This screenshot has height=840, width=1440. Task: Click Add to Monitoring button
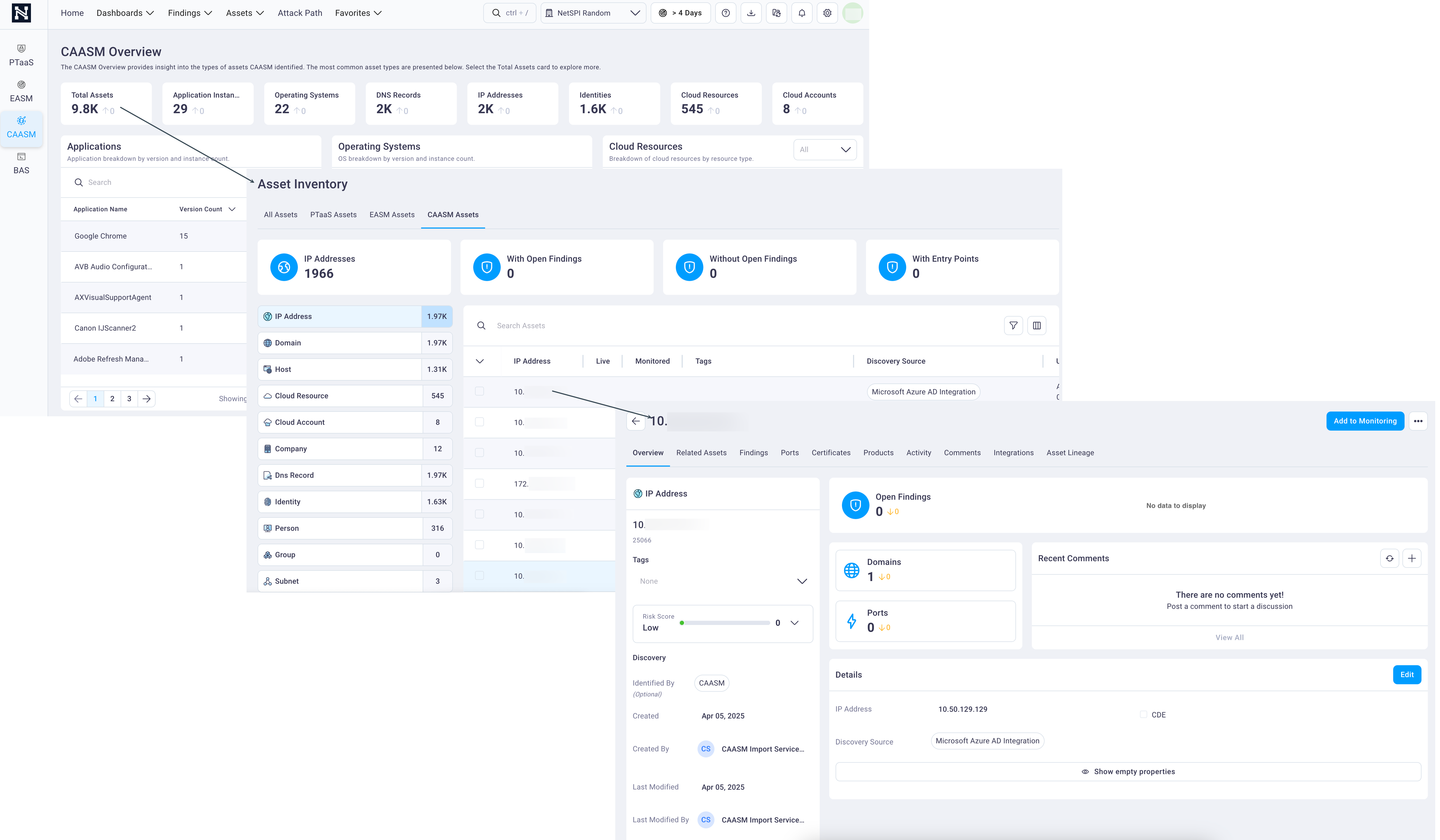[1365, 421]
